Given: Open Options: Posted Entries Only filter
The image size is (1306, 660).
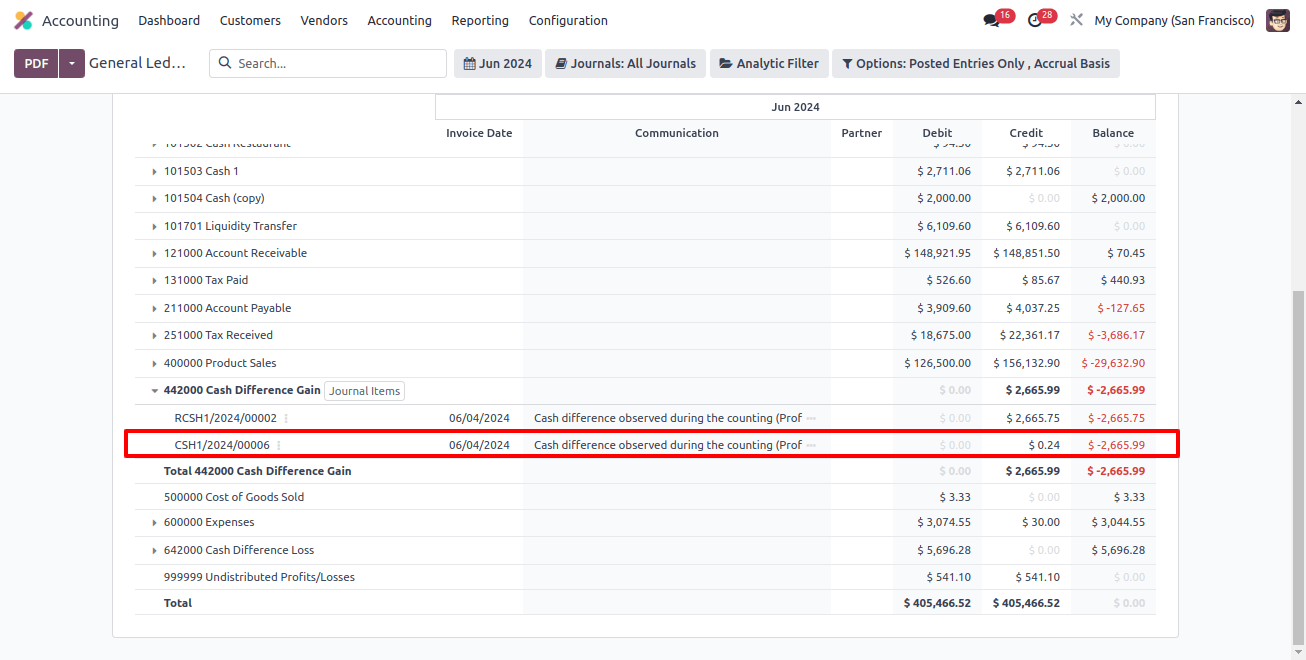Looking at the screenshot, I should (976, 63).
